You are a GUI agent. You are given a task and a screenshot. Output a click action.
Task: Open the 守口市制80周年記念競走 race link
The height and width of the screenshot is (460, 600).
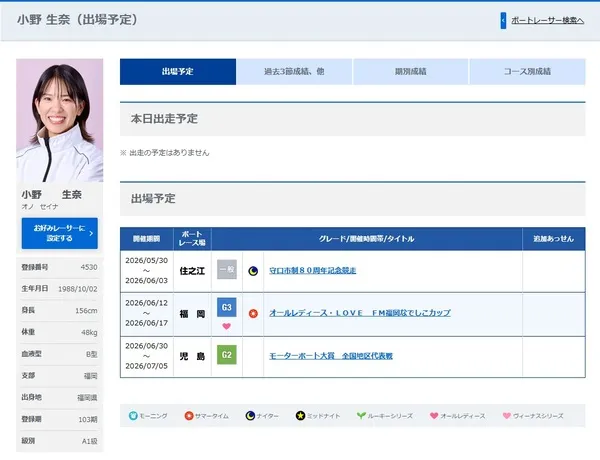coord(313,271)
